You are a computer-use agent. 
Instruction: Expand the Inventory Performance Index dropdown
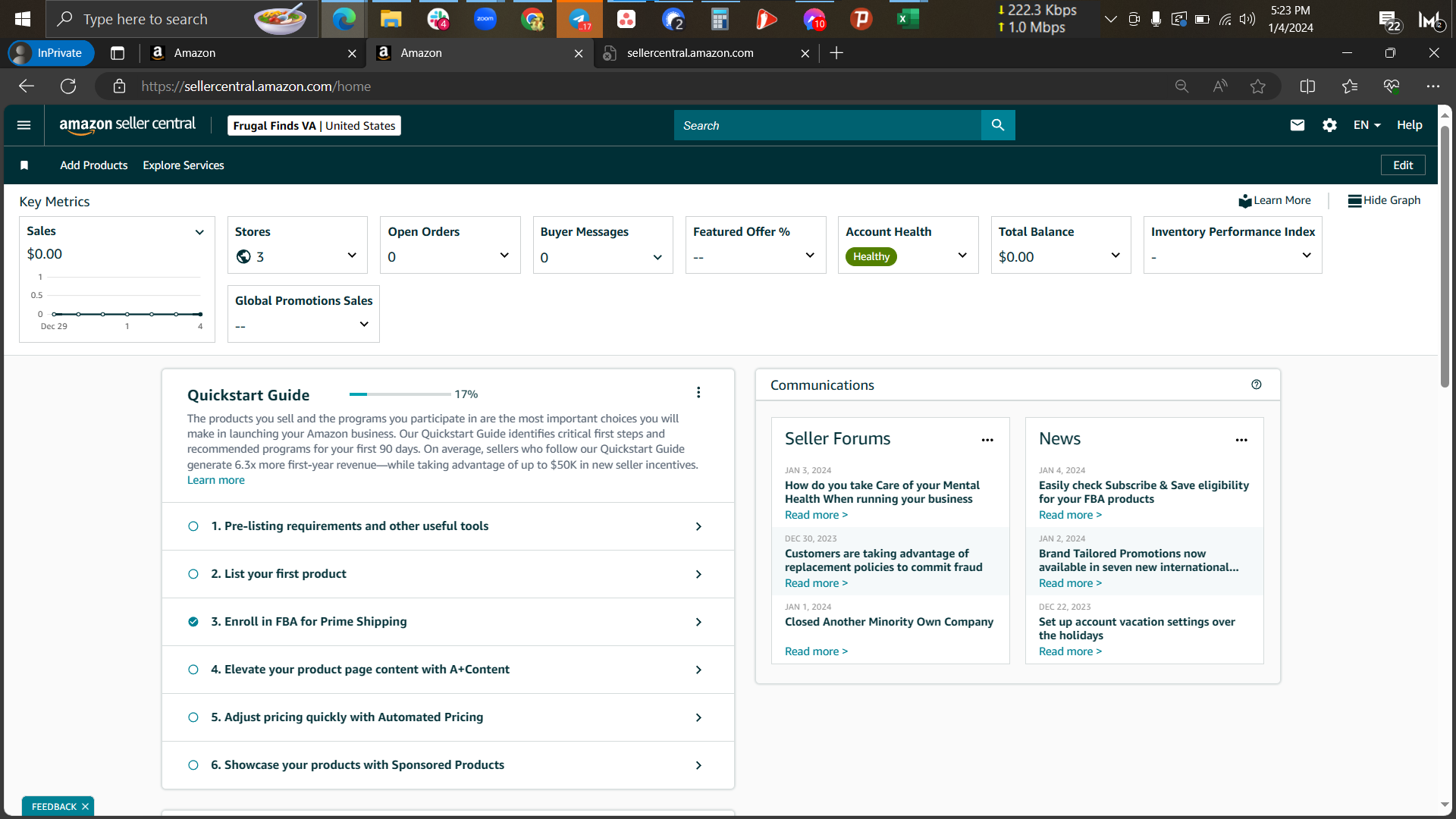tap(1307, 256)
